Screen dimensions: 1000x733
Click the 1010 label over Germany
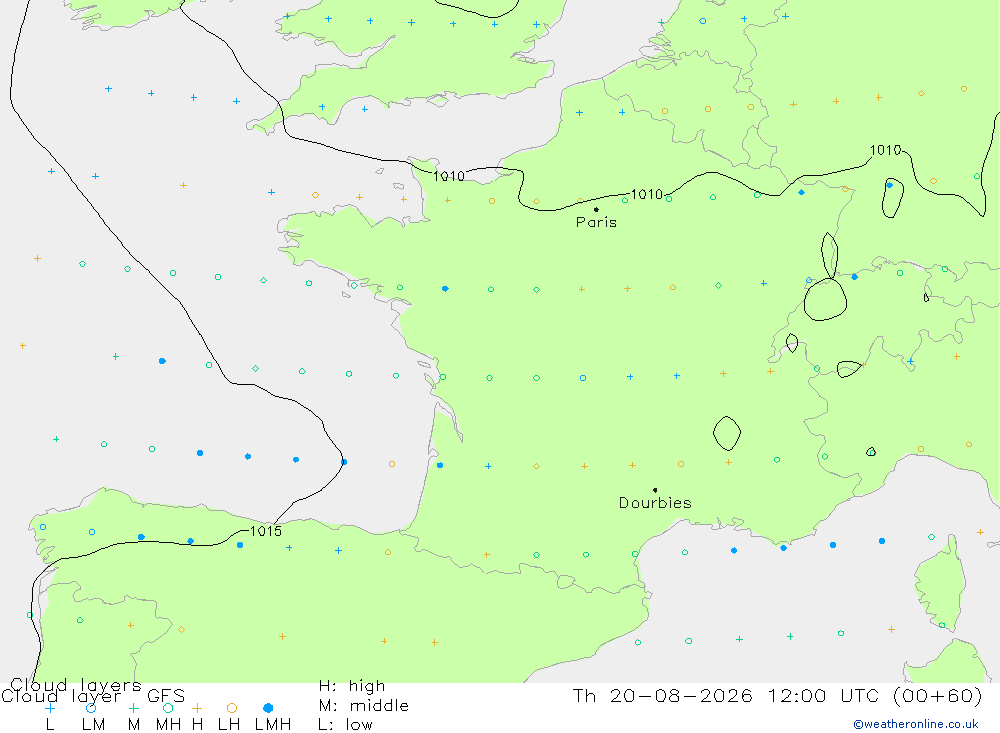tap(885, 150)
